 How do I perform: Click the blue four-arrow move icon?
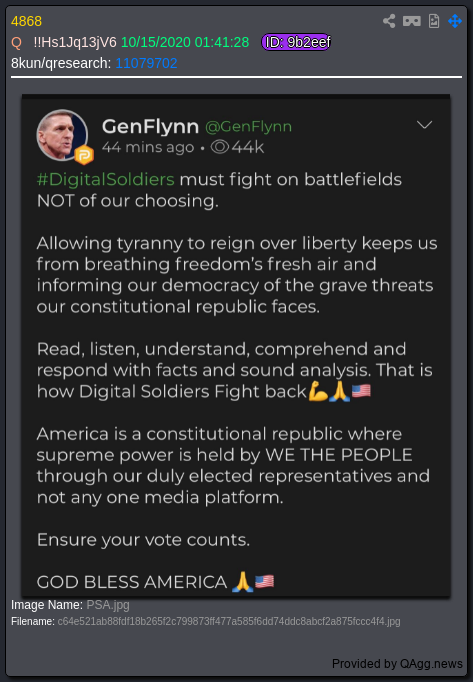pos(455,21)
